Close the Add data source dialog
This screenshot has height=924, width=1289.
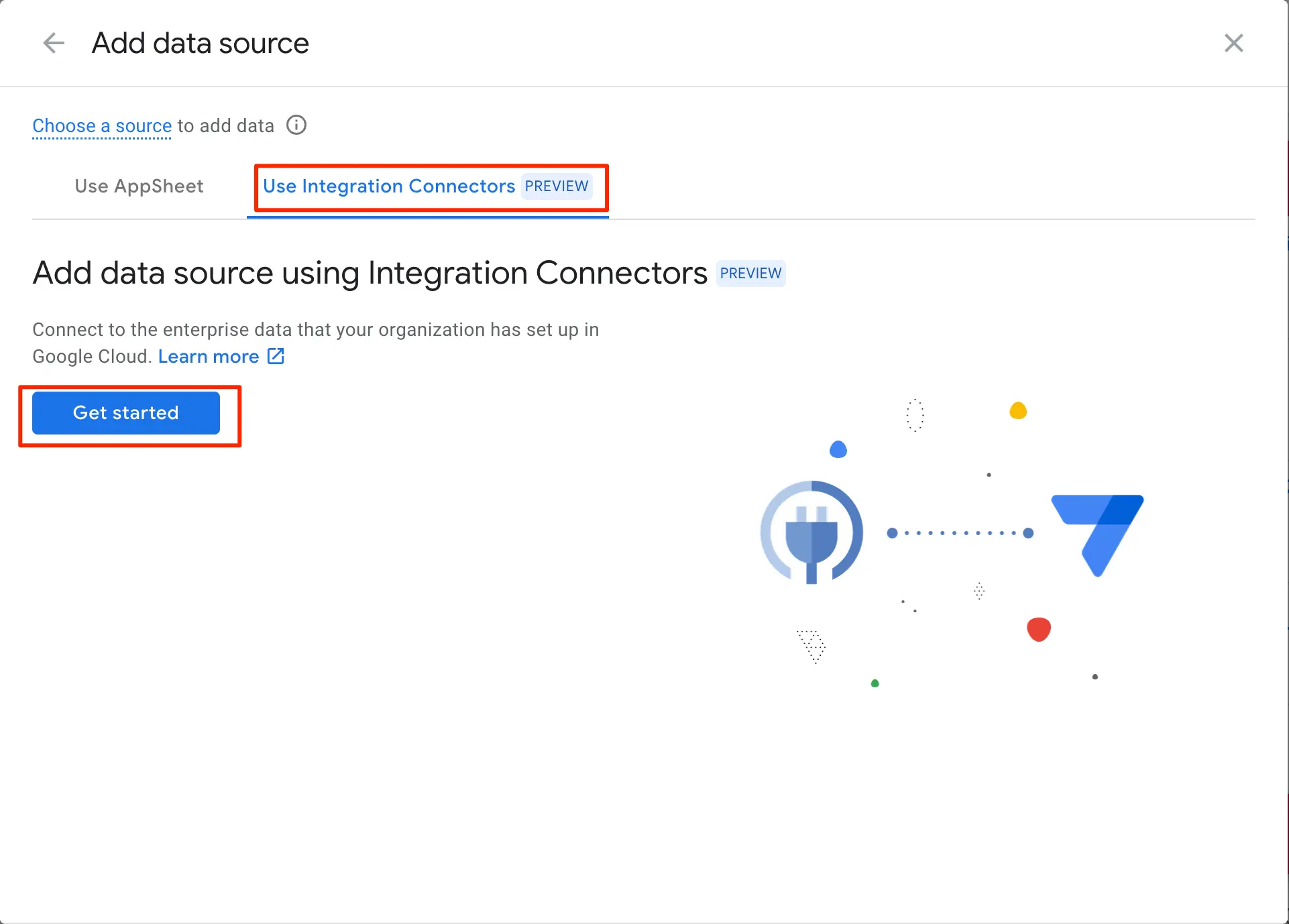[x=1234, y=44]
